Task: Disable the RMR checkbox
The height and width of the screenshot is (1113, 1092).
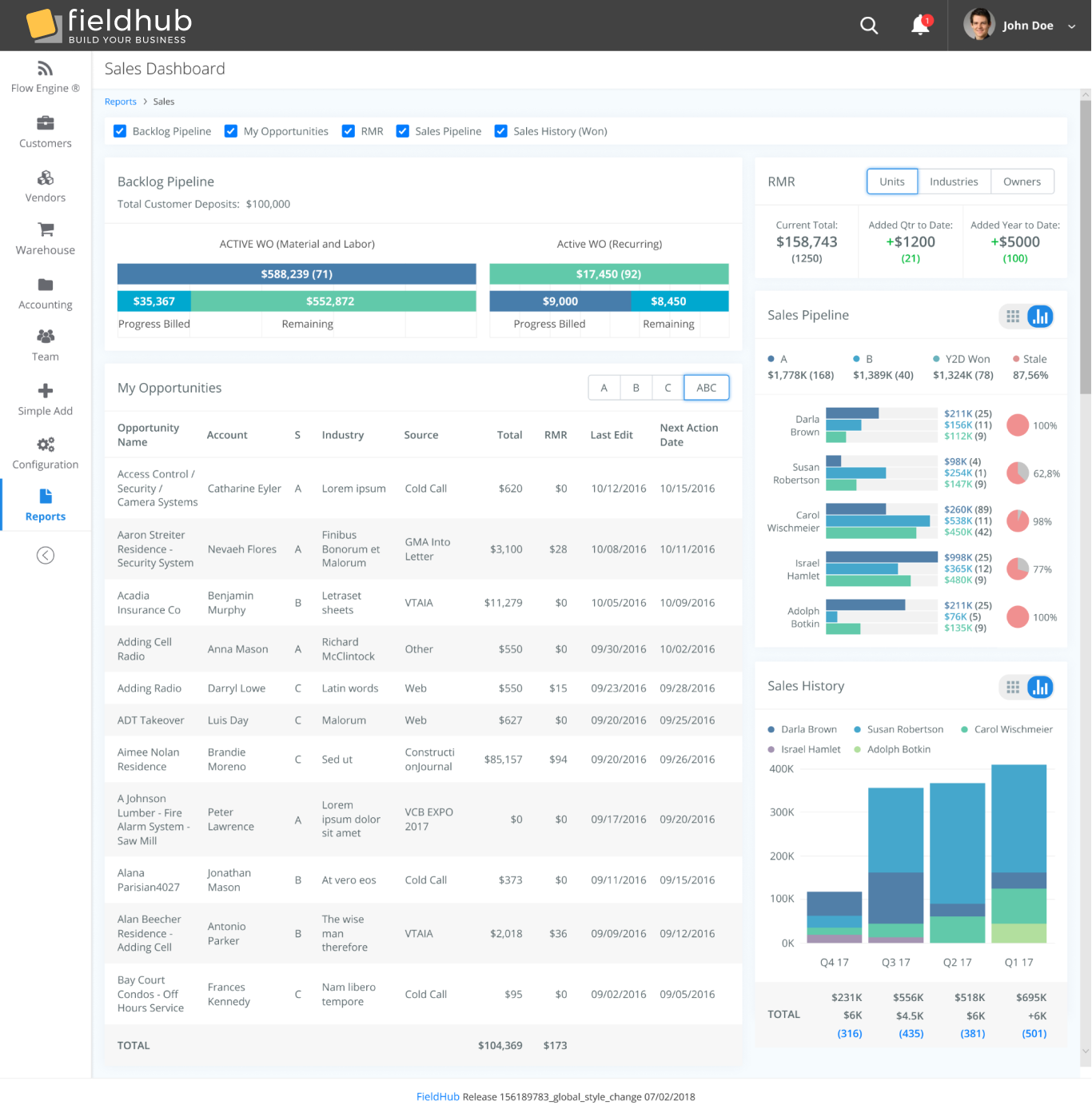Action: pos(349,130)
